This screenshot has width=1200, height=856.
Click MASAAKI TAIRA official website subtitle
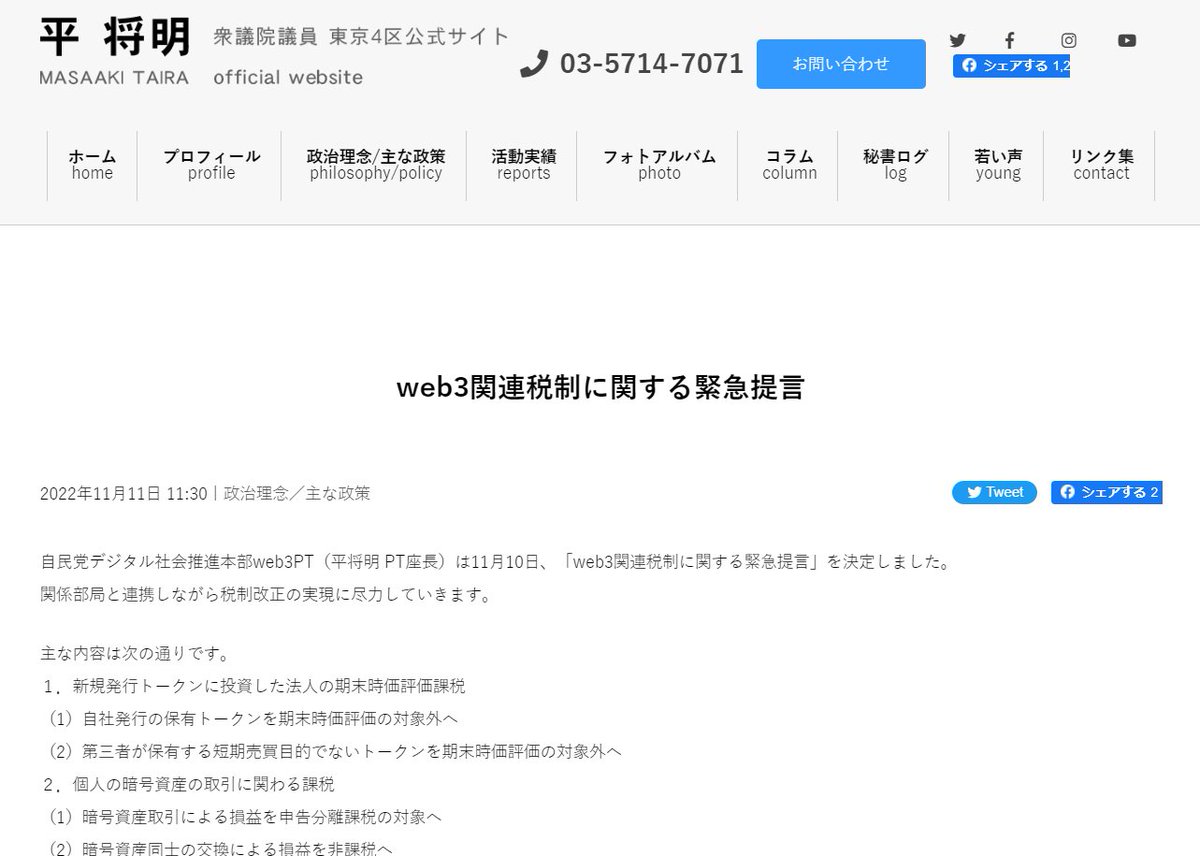(x=201, y=77)
